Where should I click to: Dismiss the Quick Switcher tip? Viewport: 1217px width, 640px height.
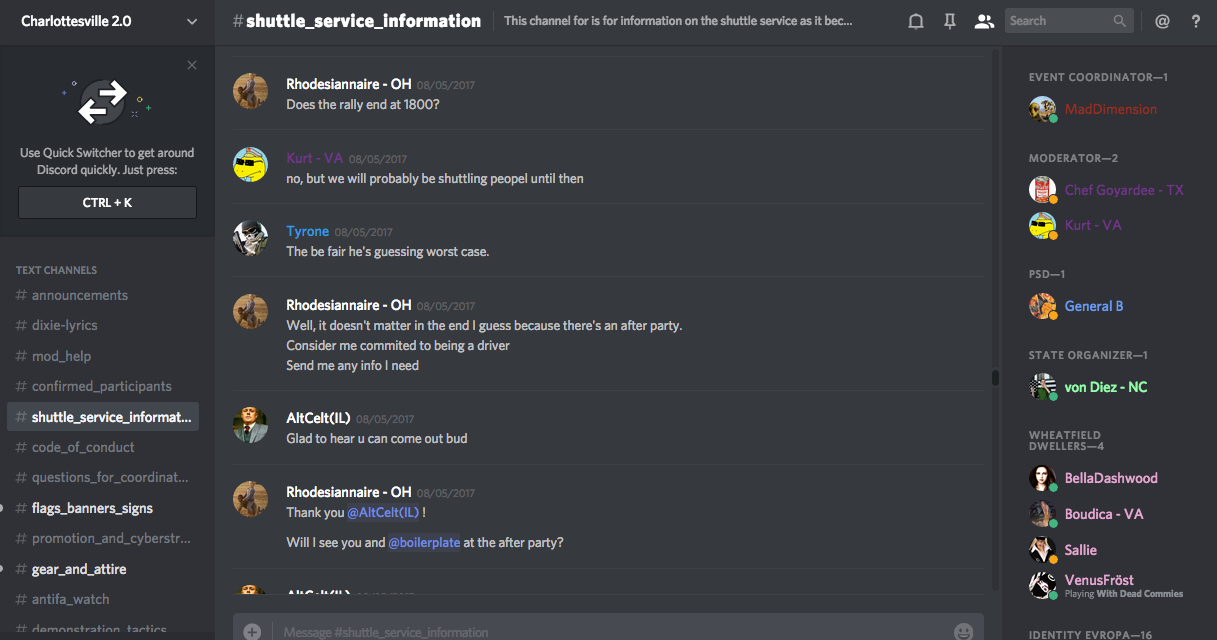click(x=192, y=66)
